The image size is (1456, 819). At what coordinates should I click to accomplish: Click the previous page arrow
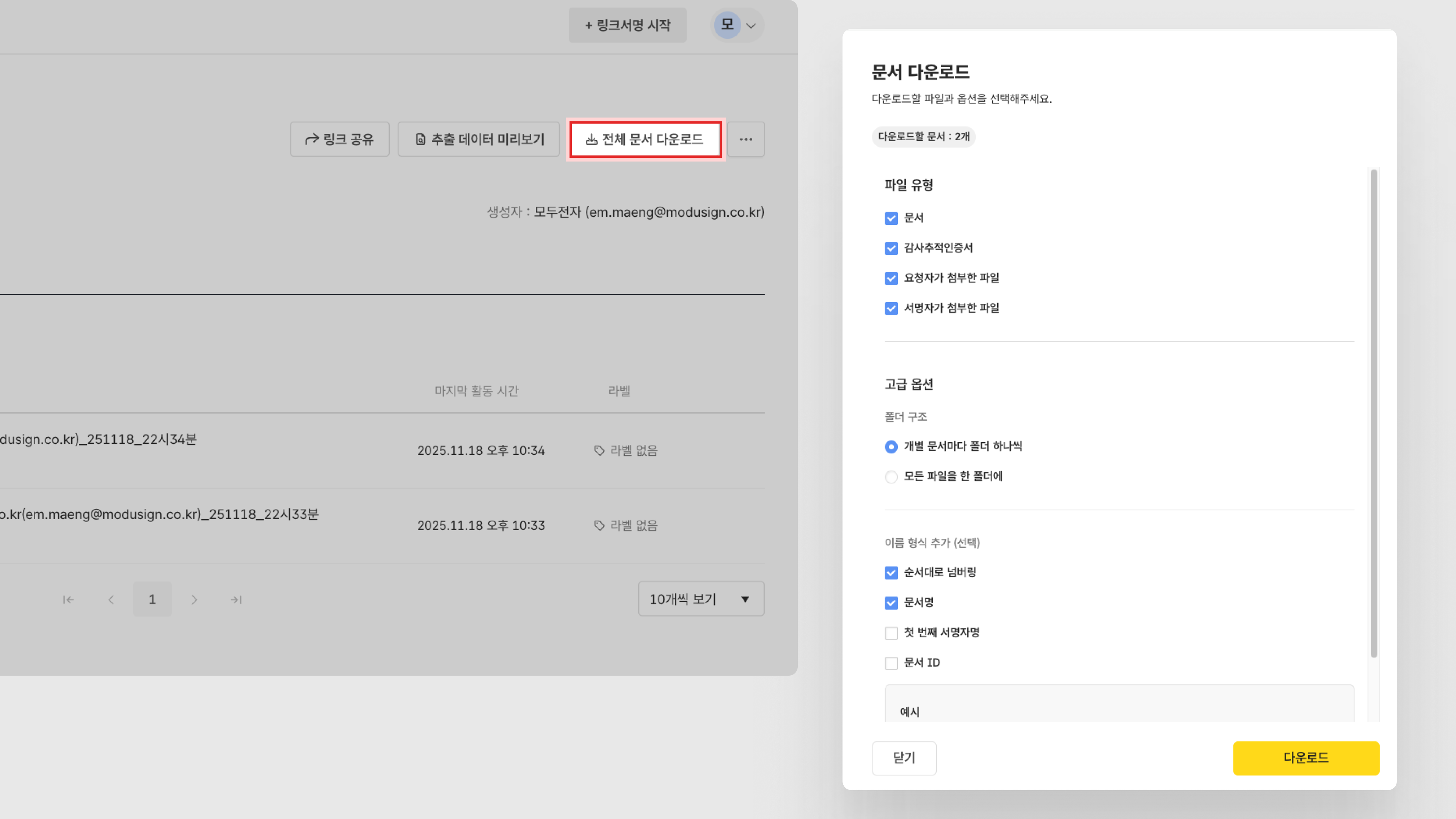coord(111,600)
